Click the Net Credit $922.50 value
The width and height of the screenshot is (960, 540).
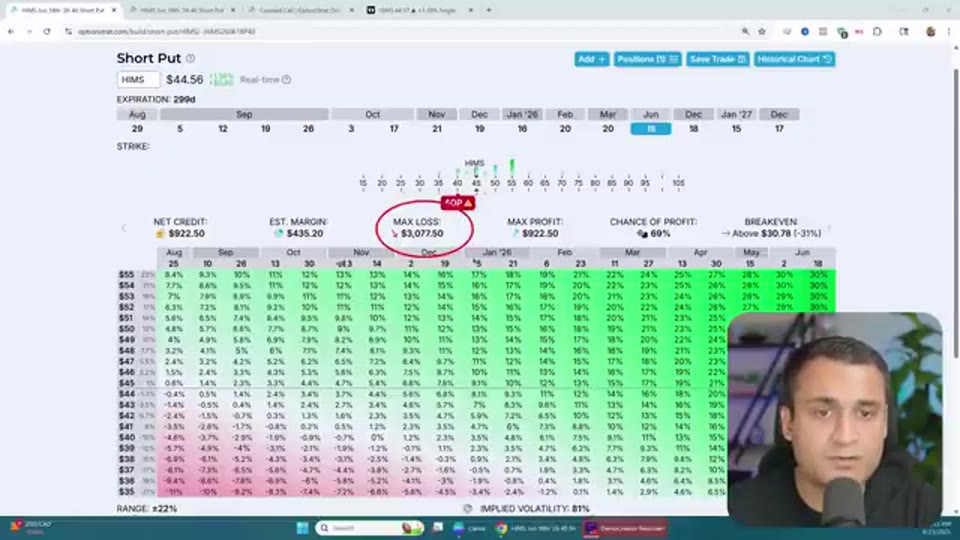186,234
